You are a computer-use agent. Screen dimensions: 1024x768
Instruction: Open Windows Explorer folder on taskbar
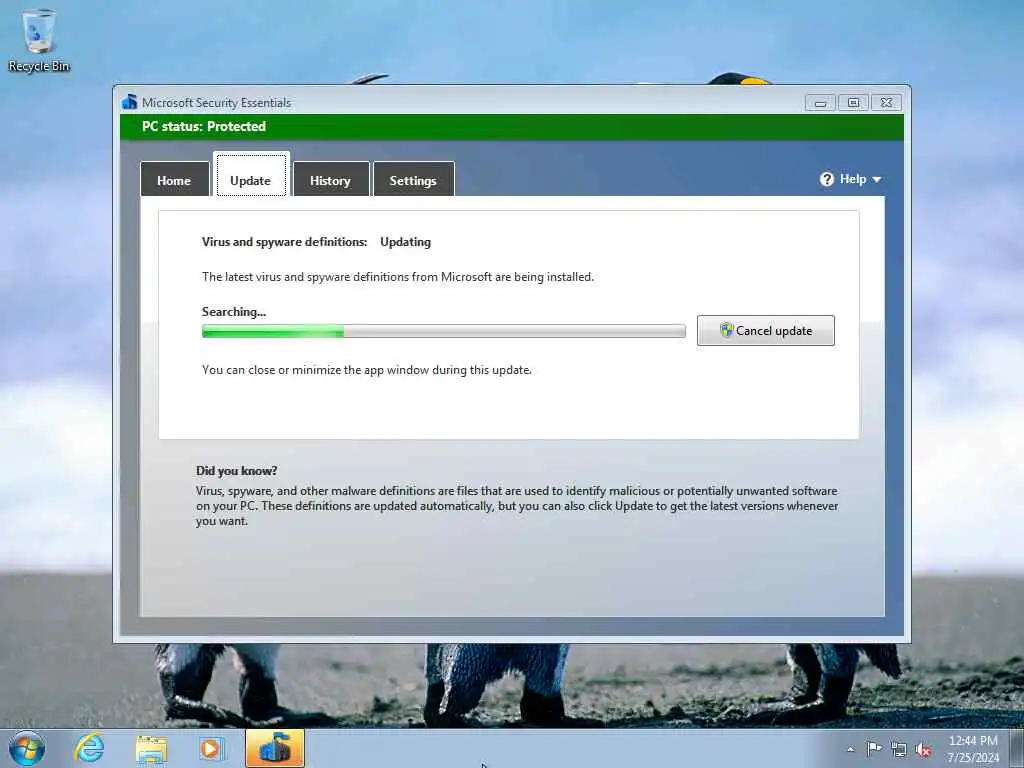[151, 749]
